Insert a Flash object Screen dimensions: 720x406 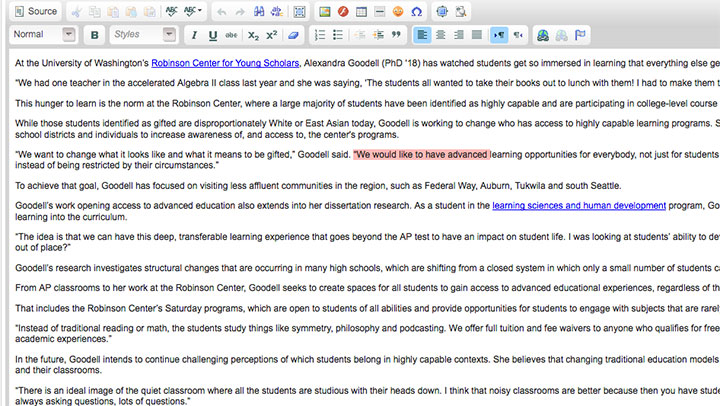[x=343, y=11]
